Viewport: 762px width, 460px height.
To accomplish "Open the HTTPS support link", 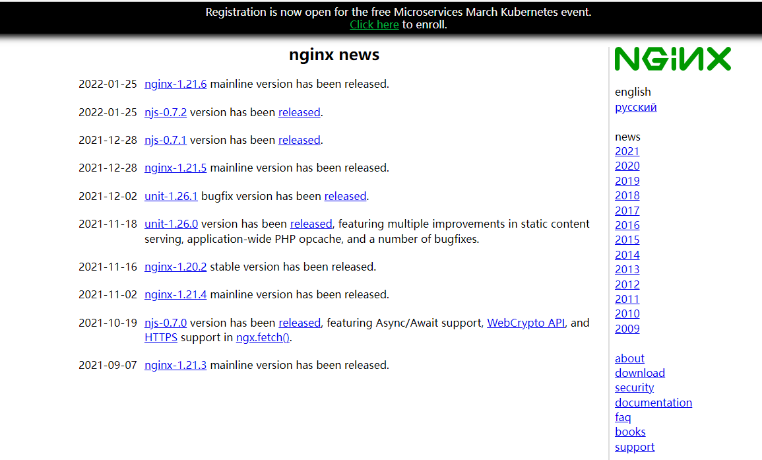I will pyautogui.click(x=161, y=337).
